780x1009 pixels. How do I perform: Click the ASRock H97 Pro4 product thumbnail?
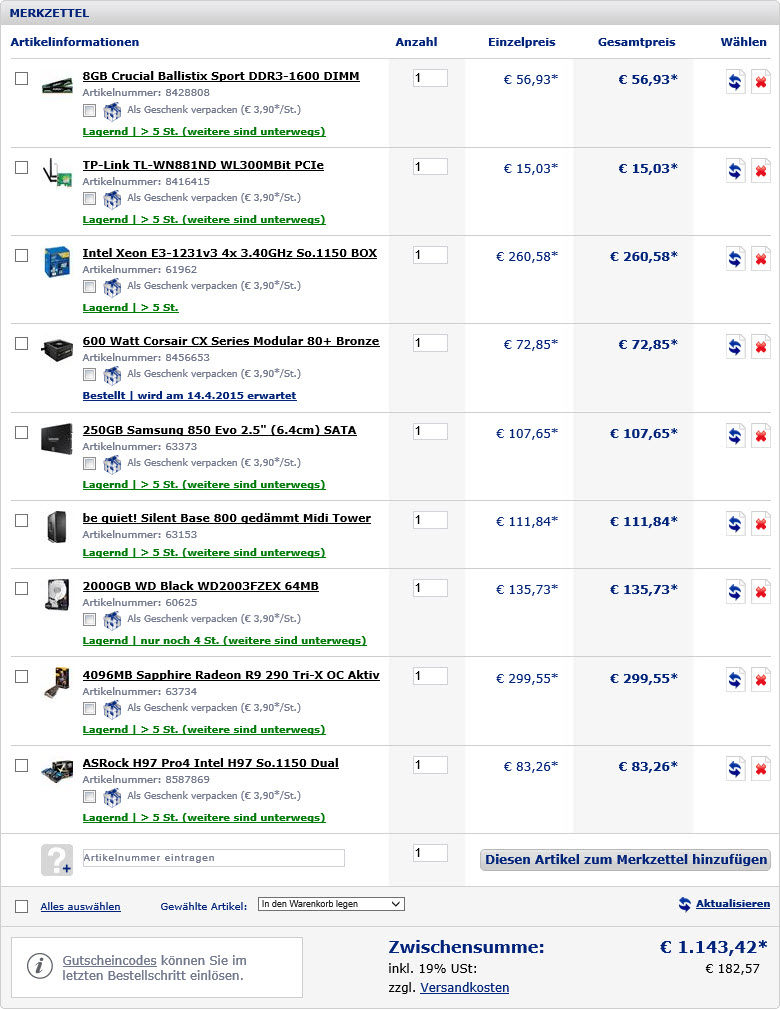click(x=56, y=771)
